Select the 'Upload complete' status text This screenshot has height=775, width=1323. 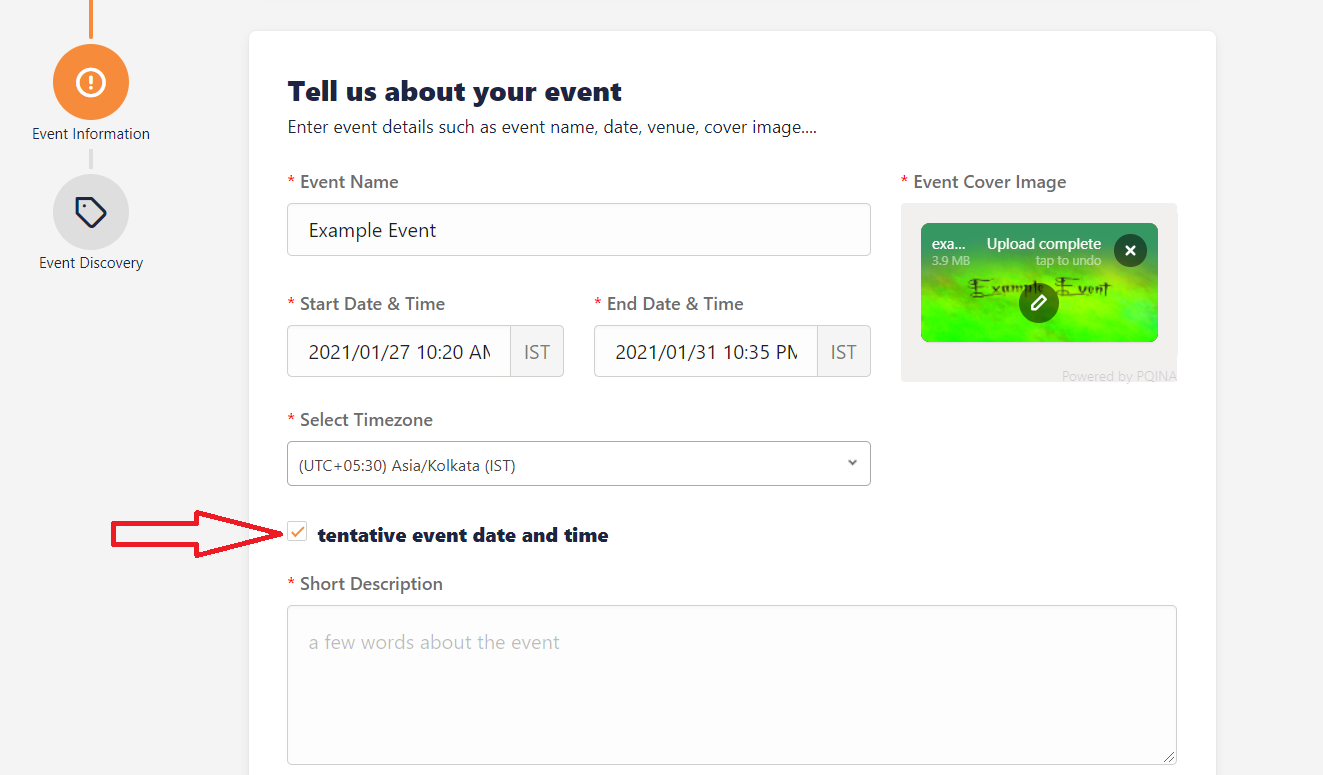pyautogui.click(x=1044, y=244)
